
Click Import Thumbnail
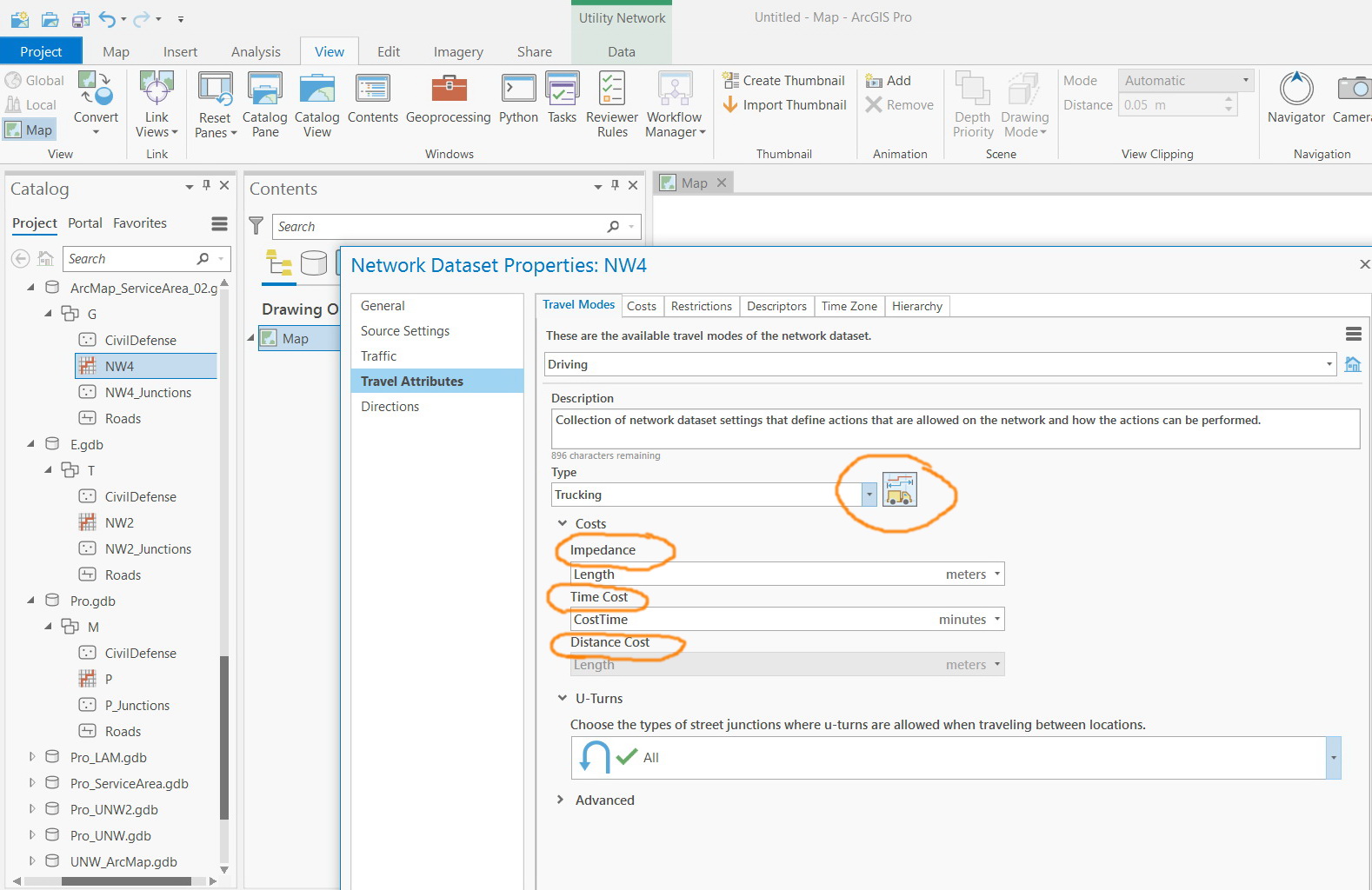click(784, 105)
